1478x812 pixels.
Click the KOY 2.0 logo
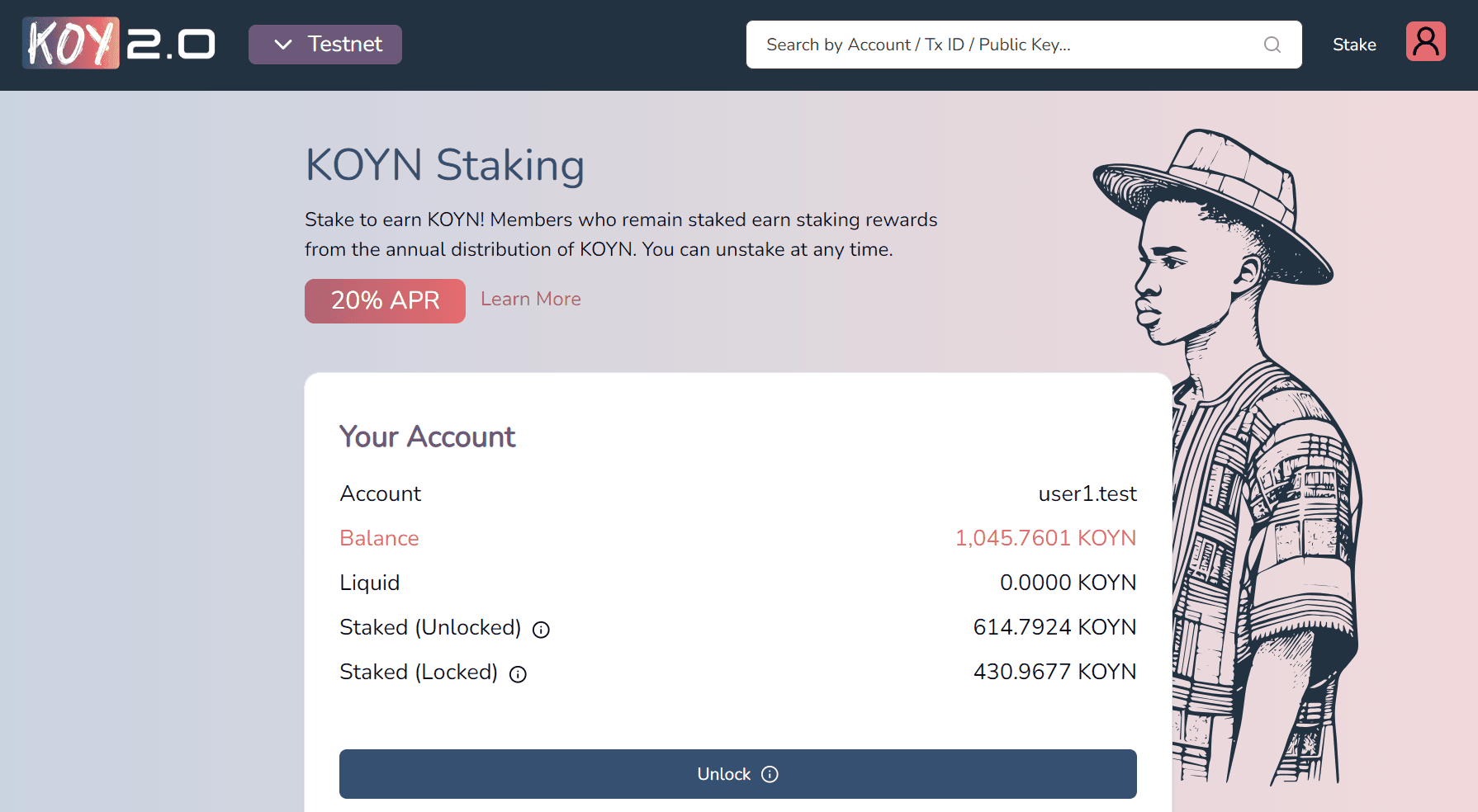point(118,42)
